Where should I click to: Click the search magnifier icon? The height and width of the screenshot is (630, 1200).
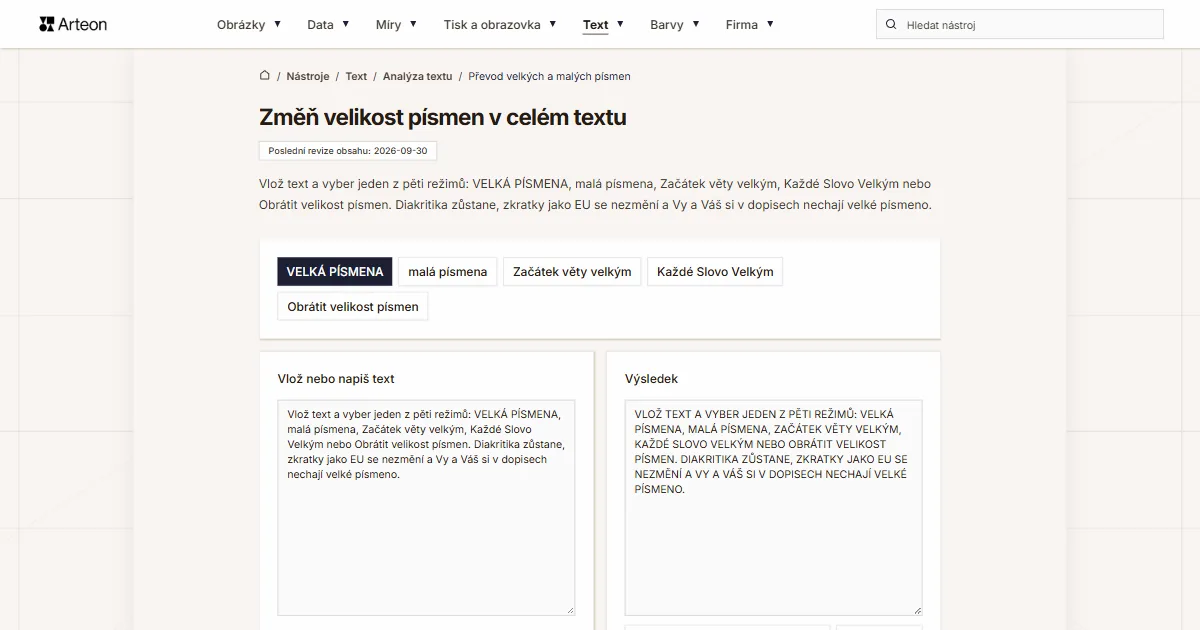[891, 24]
